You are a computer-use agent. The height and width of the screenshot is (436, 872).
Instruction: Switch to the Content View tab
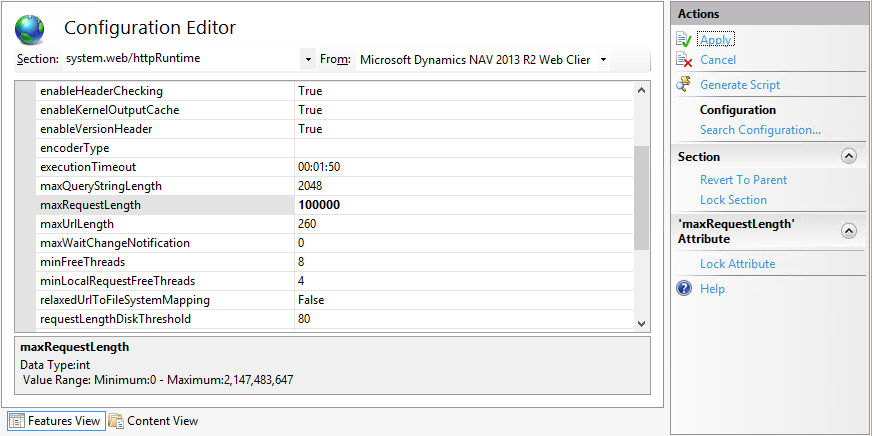(x=162, y=421)
